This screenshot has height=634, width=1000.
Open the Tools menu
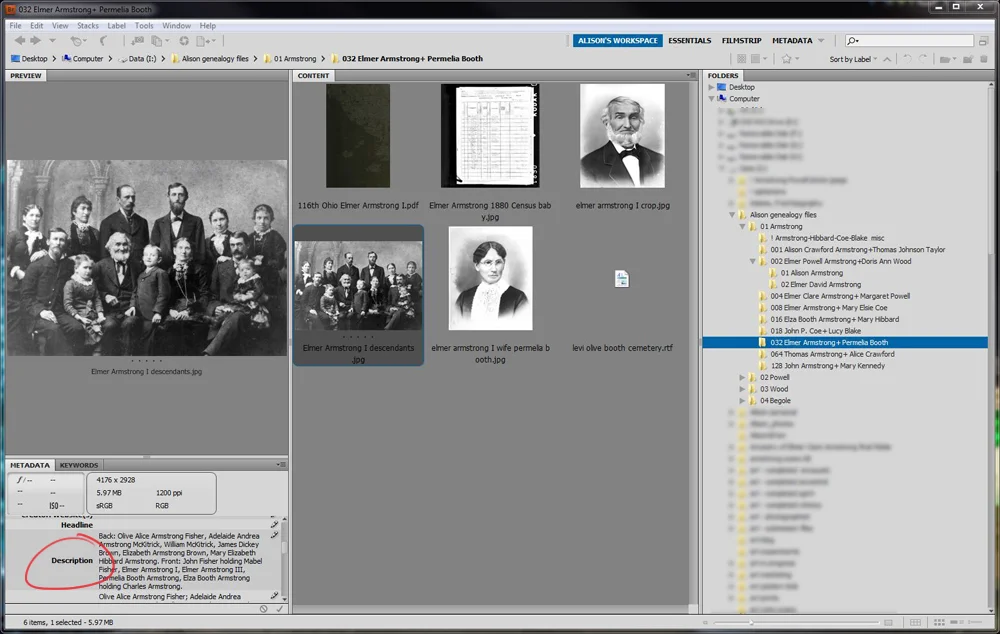click(143, 25)
